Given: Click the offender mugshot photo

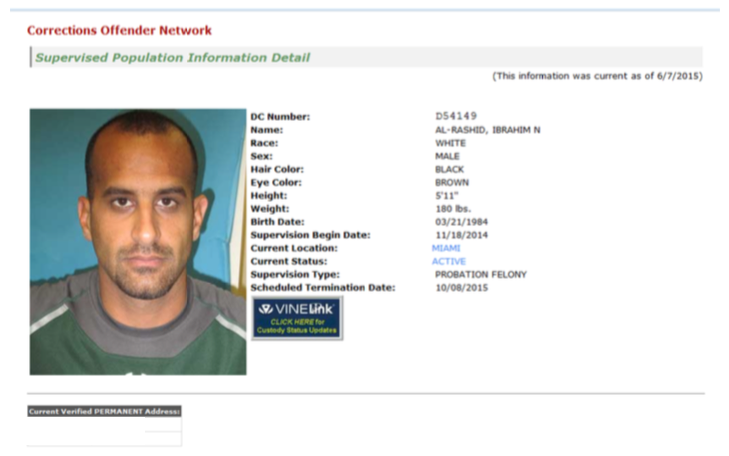Looking at the screenshot, I should click(x=138, y=242).
